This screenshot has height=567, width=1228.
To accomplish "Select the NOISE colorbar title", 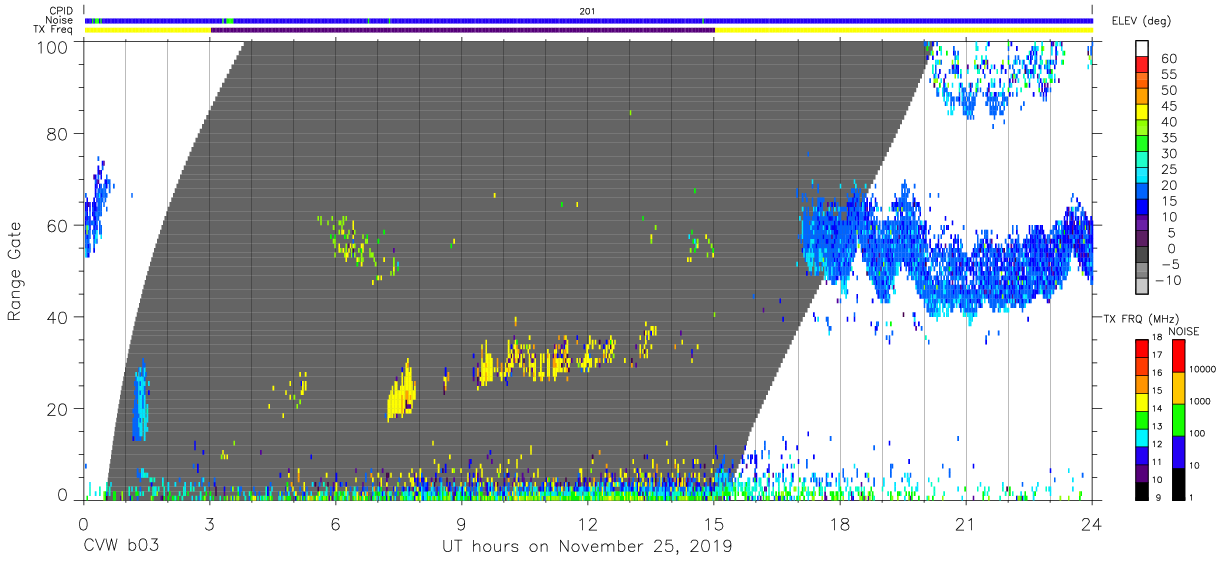I will pos(1182,331).
